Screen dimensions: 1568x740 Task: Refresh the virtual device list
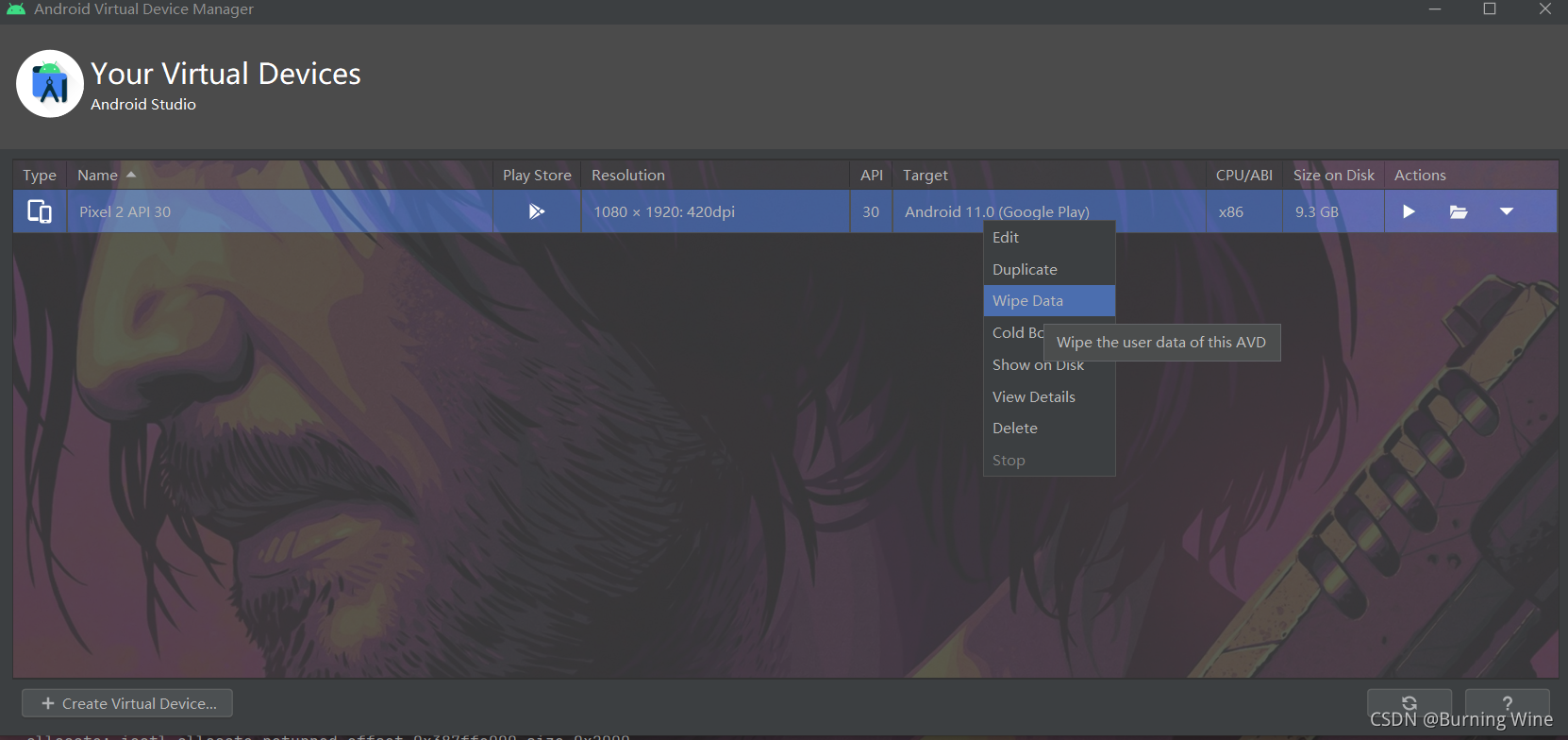click(x=1410, y=702)
